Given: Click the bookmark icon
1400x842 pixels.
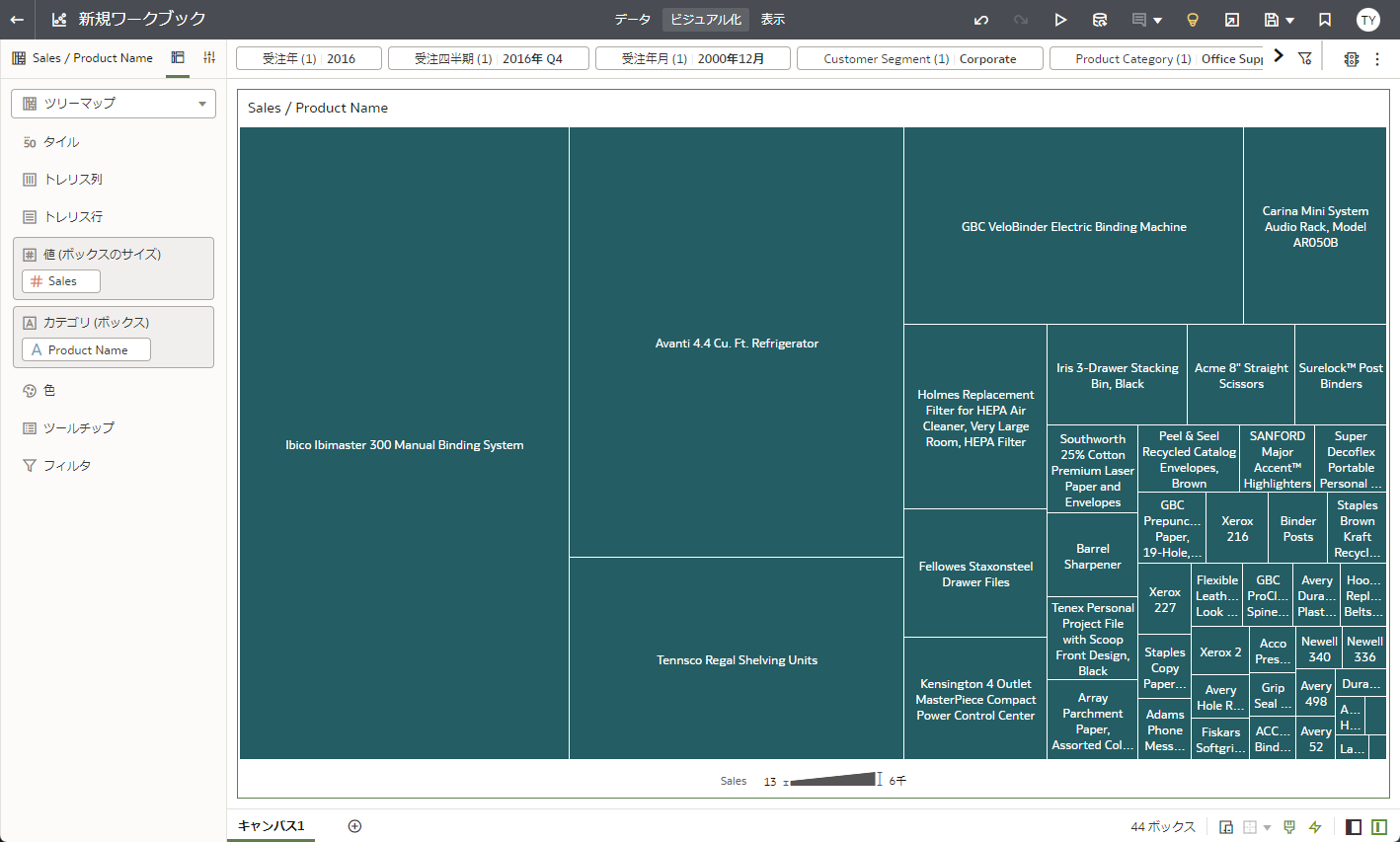Looking at the screenshot, I should click(1325, 20).
